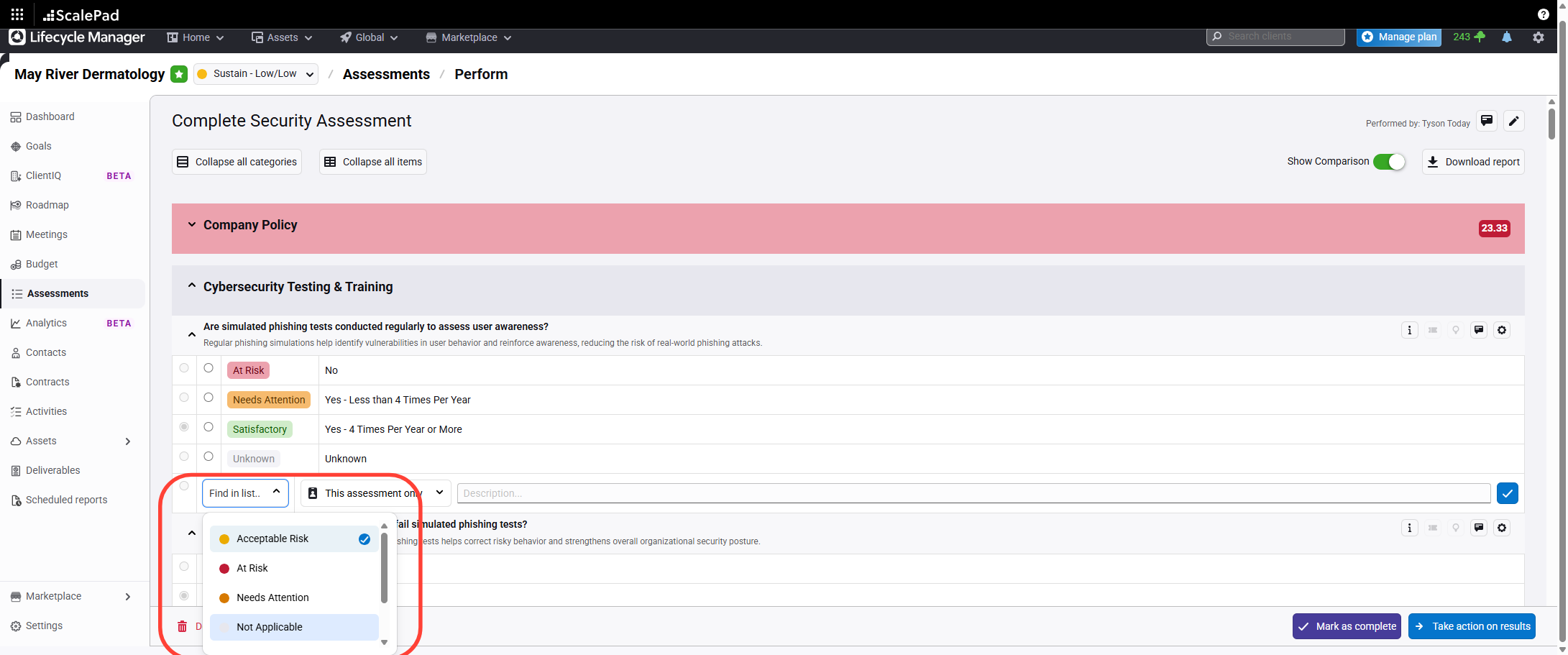This screenshot has width=1568, height=655.
Task: Open the settings gear in top bar
Action: pyautogui.click(x=1538, y=37)
